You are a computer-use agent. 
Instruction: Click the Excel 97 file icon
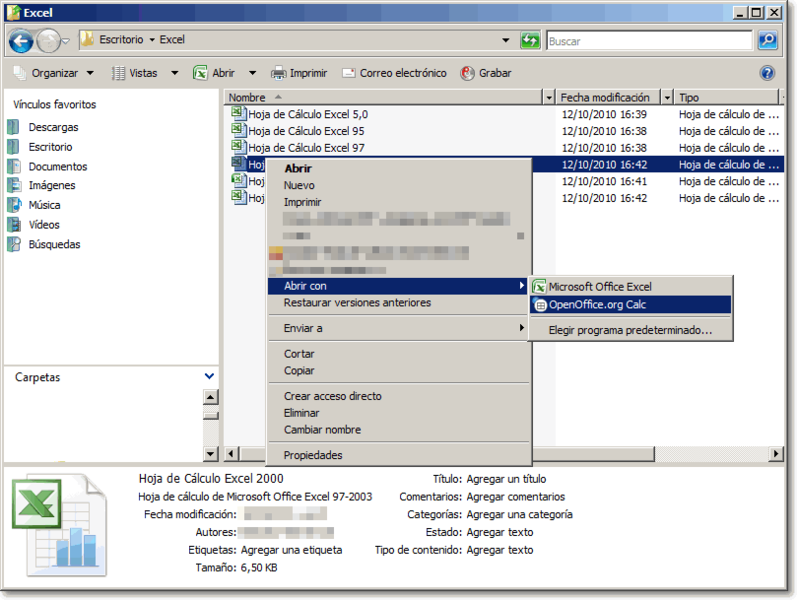tap(238, 146)
